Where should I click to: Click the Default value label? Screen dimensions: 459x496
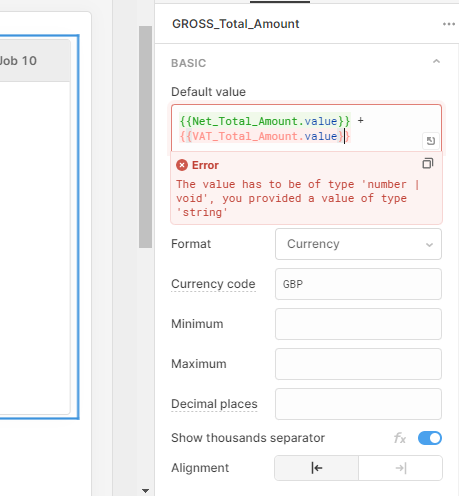[208, 92]
